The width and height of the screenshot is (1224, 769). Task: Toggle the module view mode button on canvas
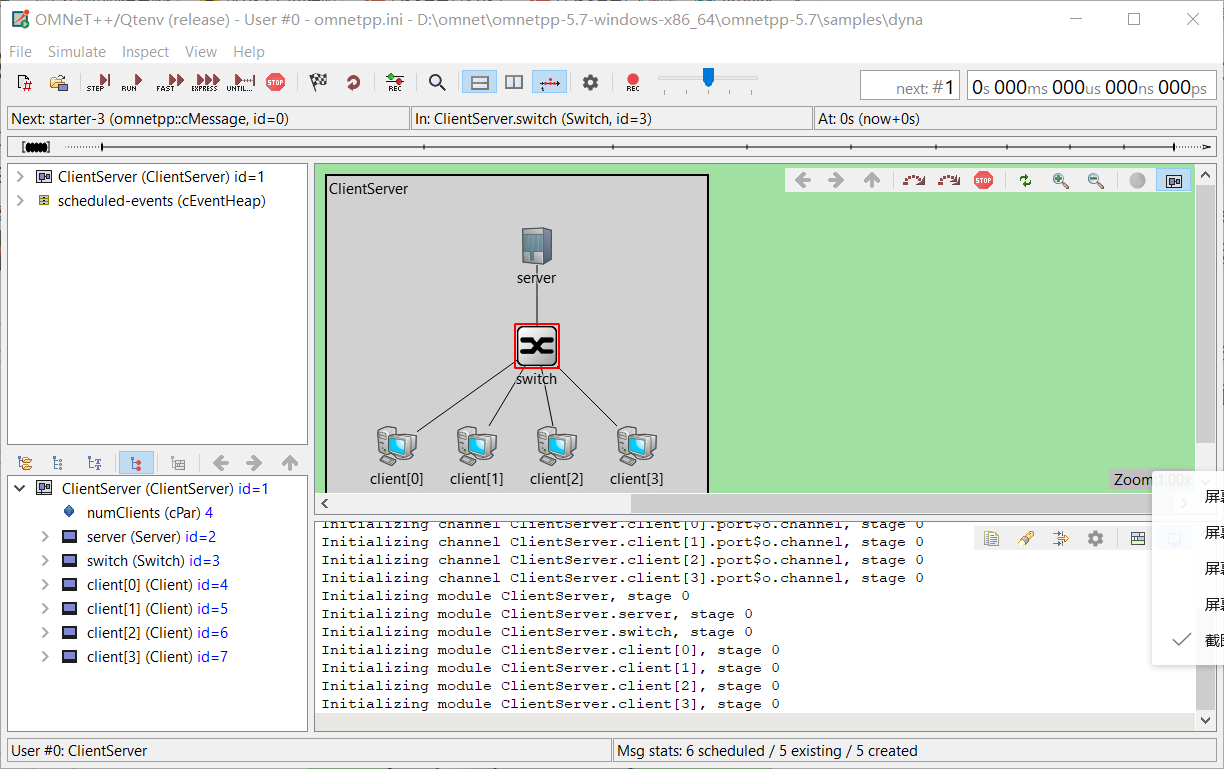click(1174, 180)
